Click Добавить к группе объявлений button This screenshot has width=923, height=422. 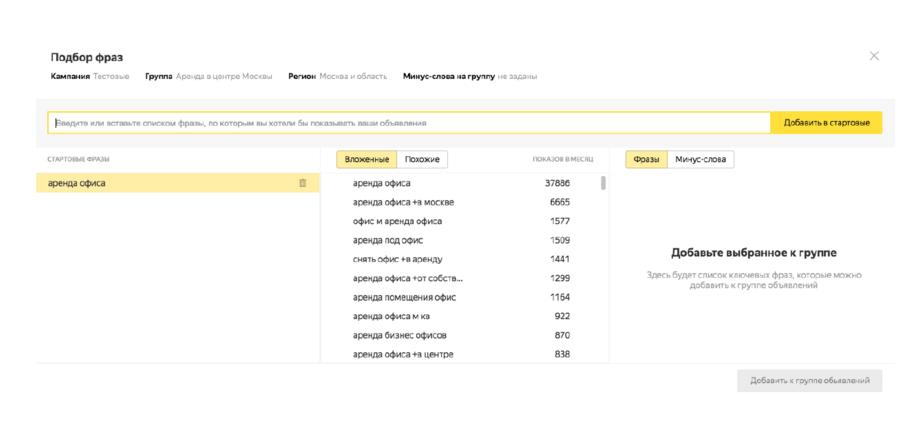[809, 381]
